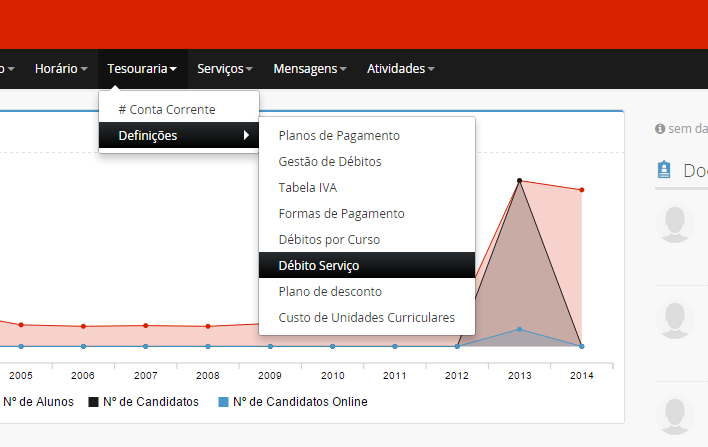708x447 pixels.
Task: Open Gestão de Débitos
Action: point(330,161)
